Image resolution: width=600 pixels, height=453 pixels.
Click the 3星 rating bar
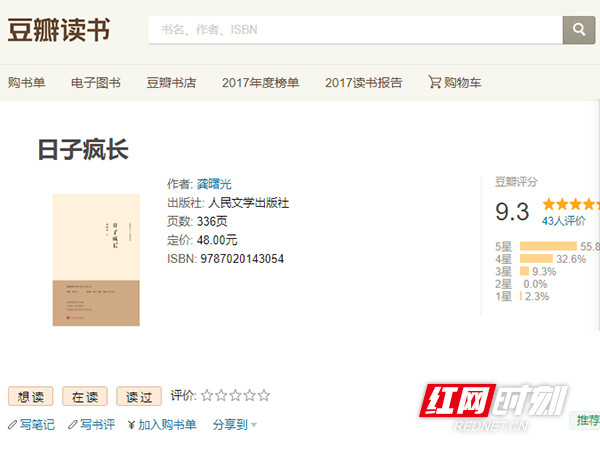click(x=524, y=271)
